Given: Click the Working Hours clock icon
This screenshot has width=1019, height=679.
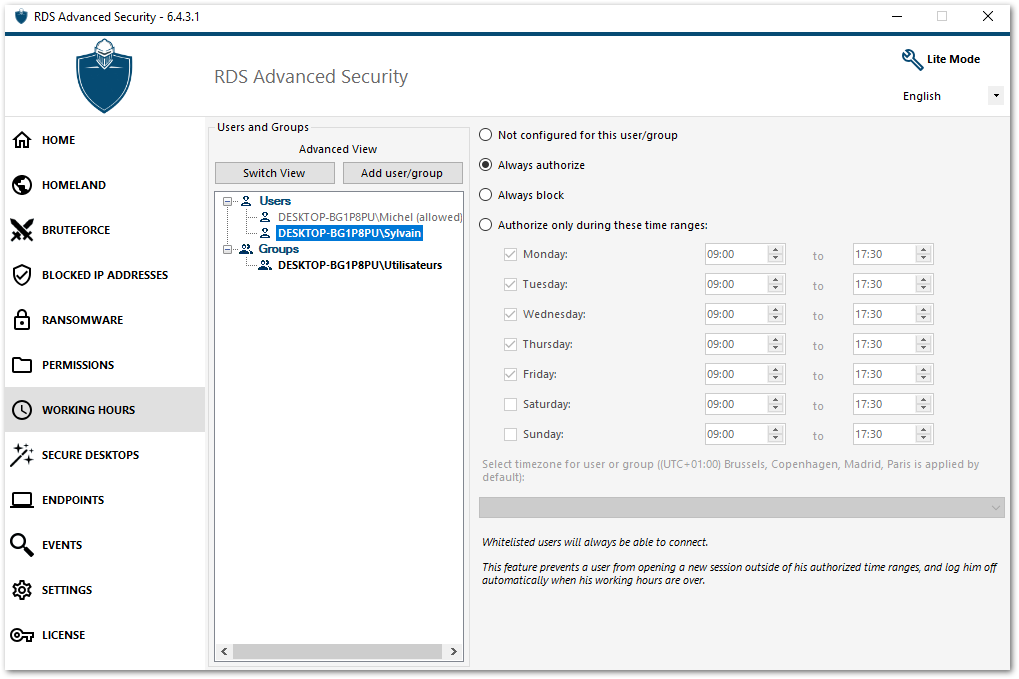Looking at the screenshot, I should tap(22, 410).
